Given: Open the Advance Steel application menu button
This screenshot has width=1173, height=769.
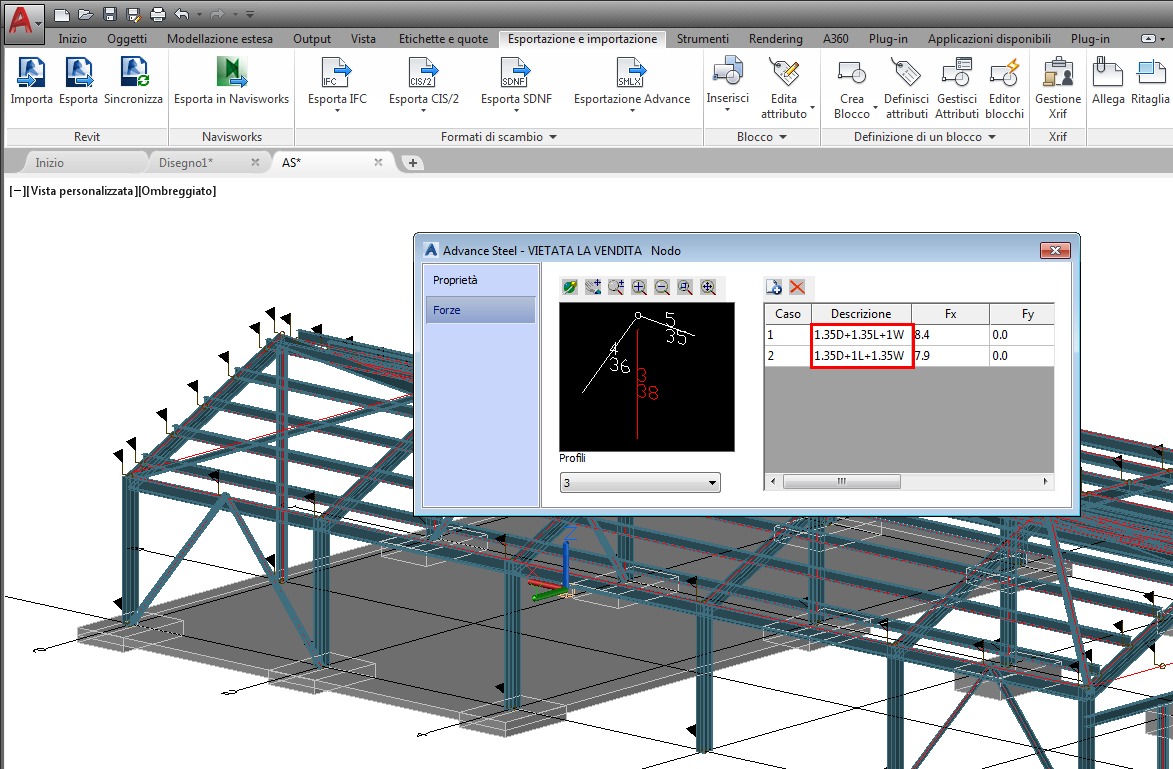Looking at the screenshot, I should [24, 22].
